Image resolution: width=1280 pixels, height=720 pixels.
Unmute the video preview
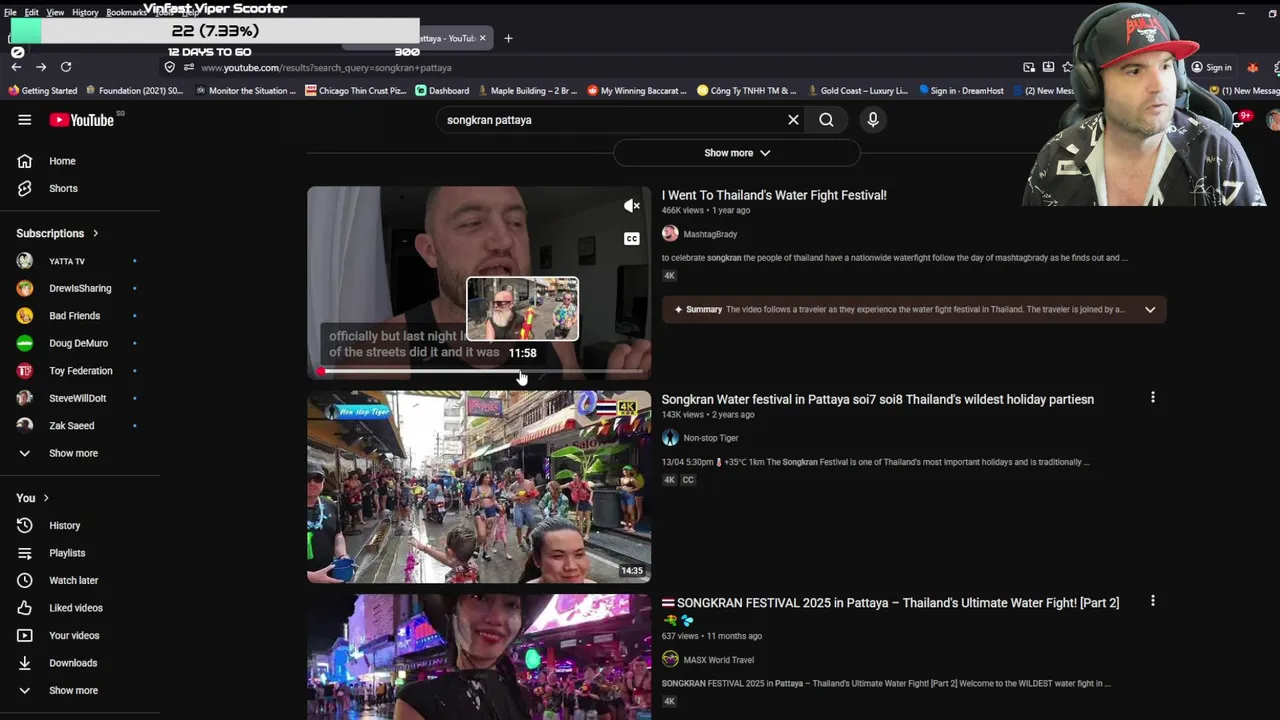pos(632,206)
